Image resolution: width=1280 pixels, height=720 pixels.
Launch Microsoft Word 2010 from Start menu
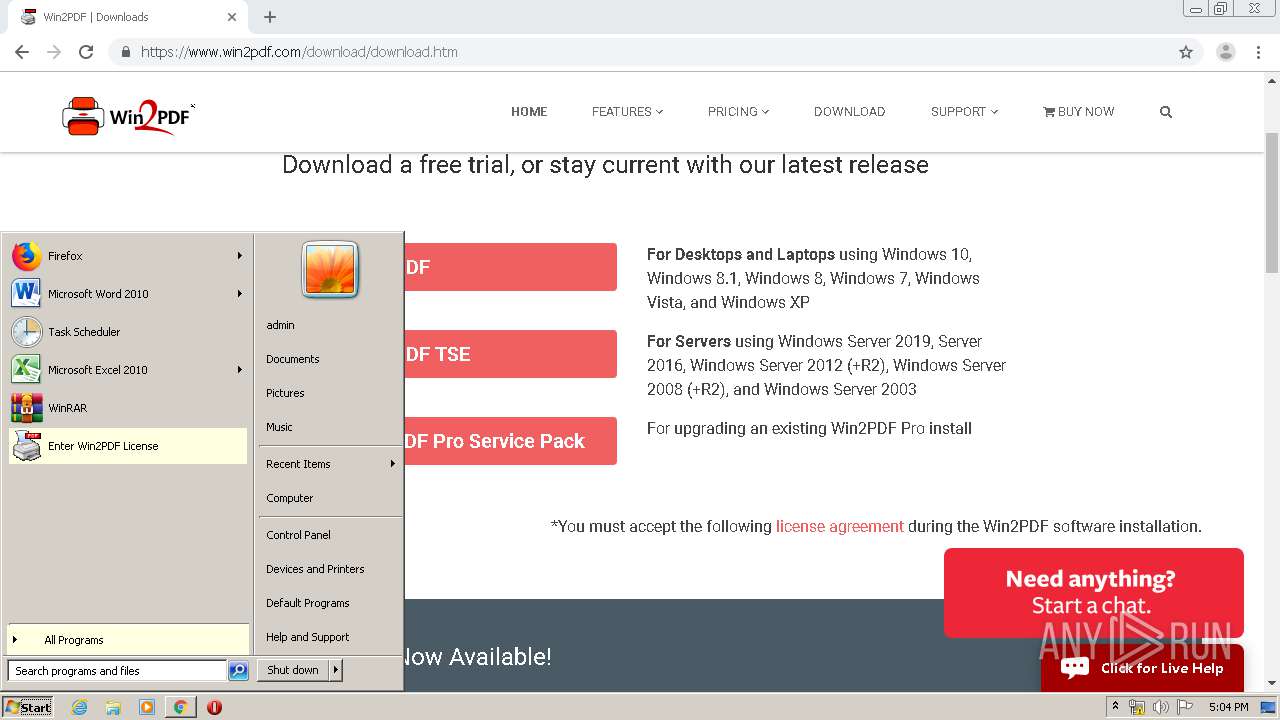coord(127,294)
